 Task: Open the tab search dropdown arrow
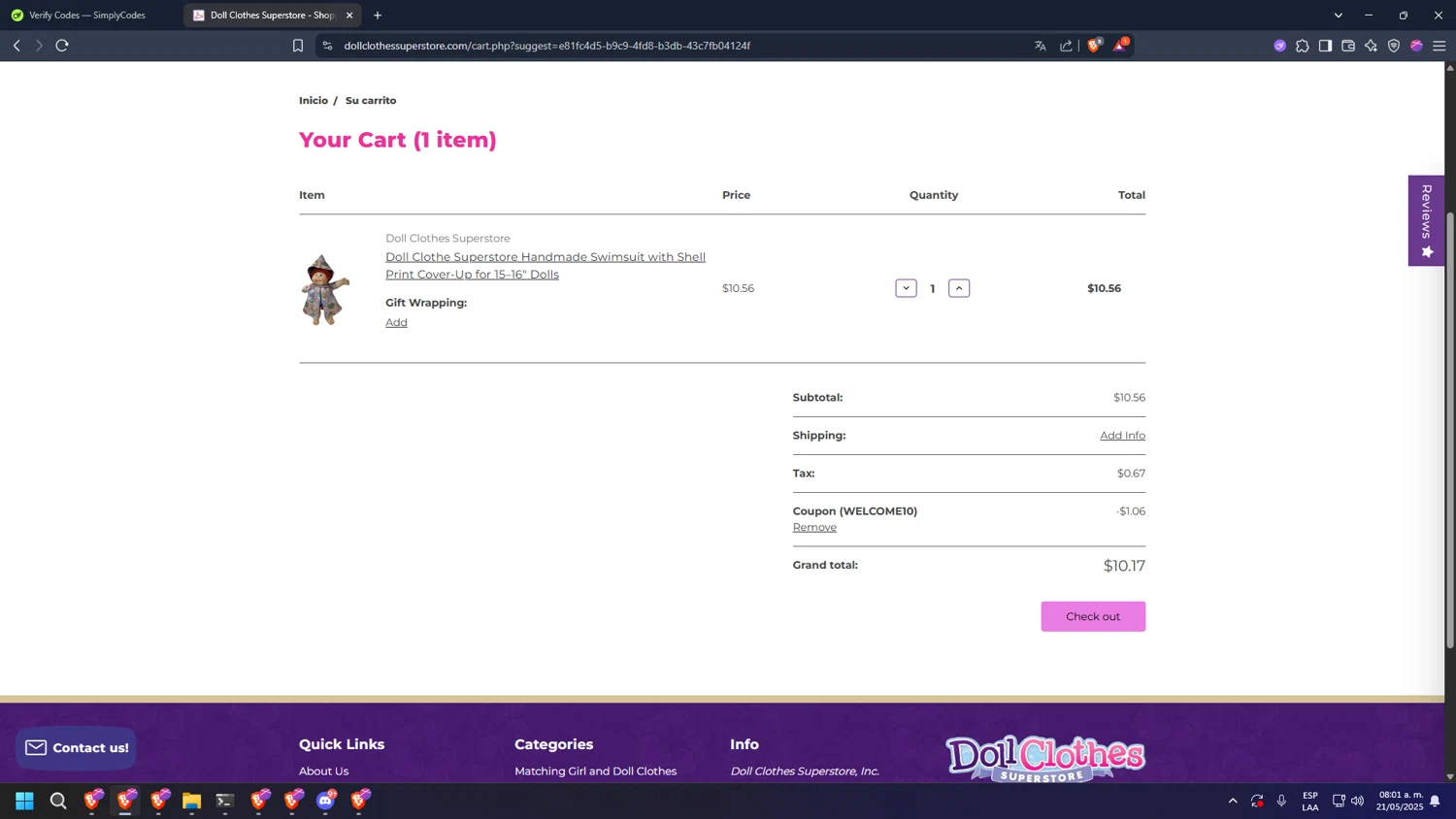point(1338,16)
